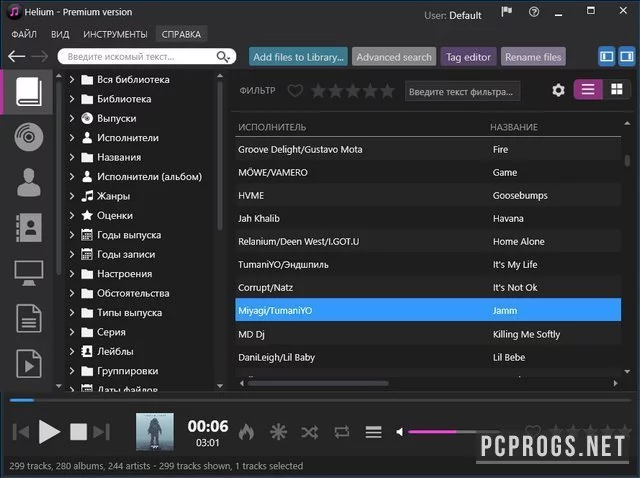
Task: Expand the Исполнители tree node
Action: click(72, 138)
